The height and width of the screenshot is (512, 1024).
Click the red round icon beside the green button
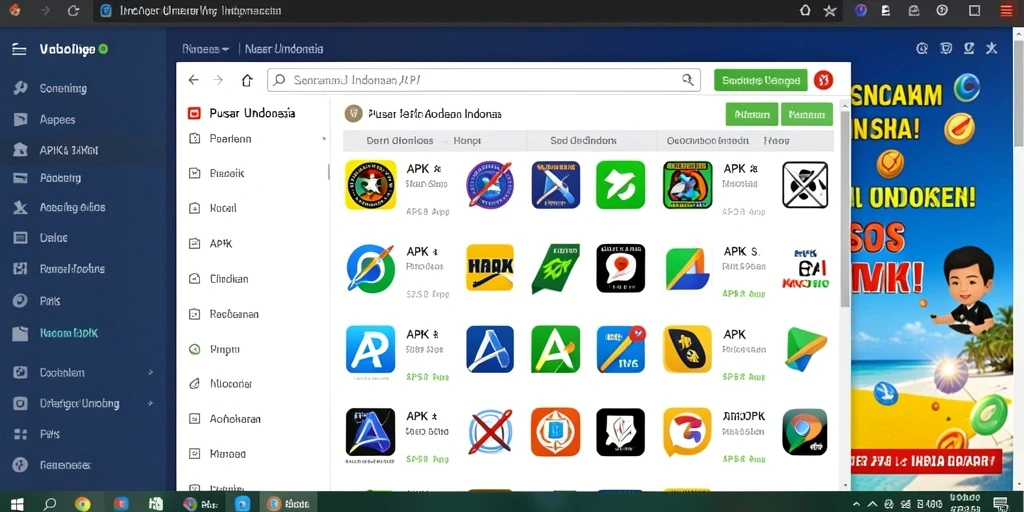pyautogui.click(x=824, y=80)
